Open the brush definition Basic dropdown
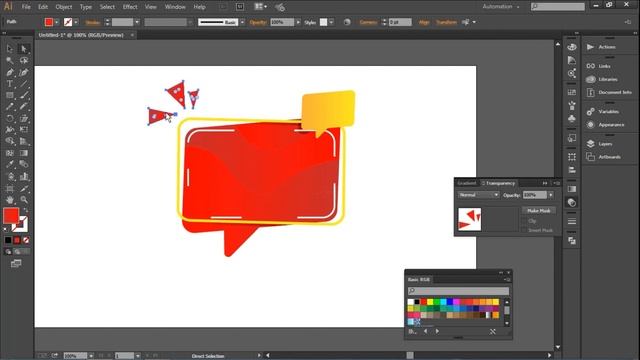Viewport: 640px width, 360px height. [x=242, y=22]
